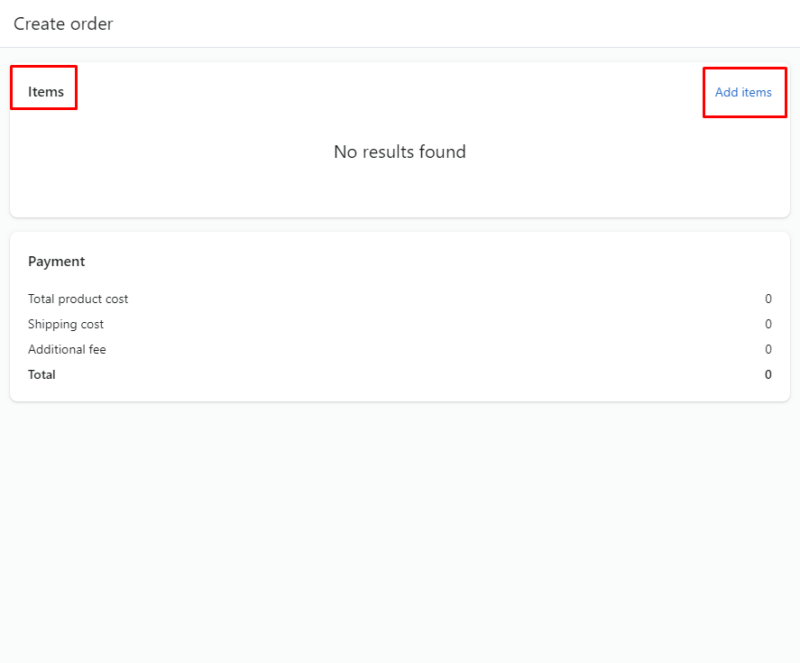
Task: Click the Total product cost value
Action: click(x=768, y=298)
